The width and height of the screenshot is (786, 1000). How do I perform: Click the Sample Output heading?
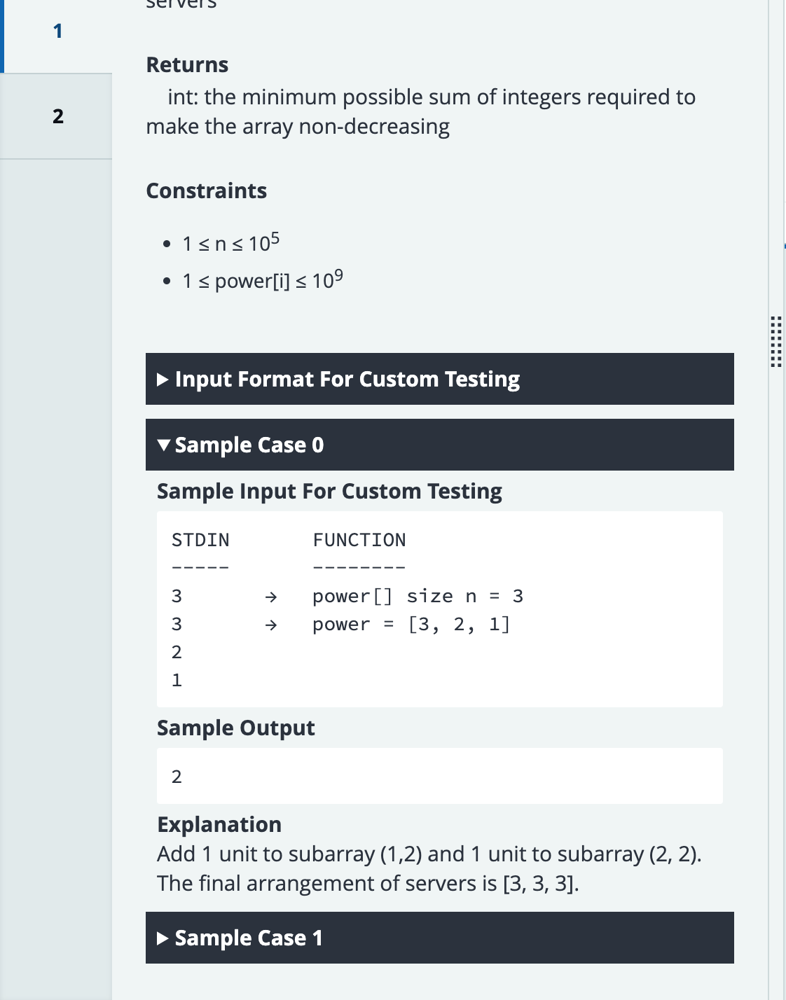[235, 728]
